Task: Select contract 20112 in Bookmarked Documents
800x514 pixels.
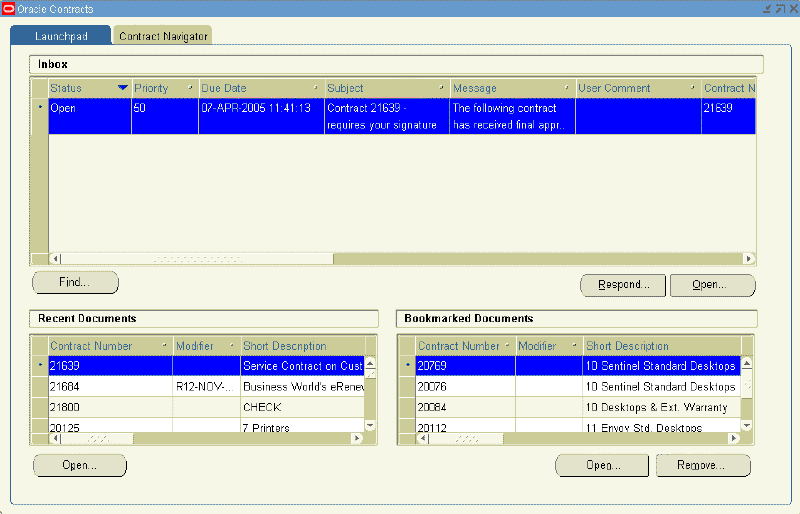Action: point(465,426)
